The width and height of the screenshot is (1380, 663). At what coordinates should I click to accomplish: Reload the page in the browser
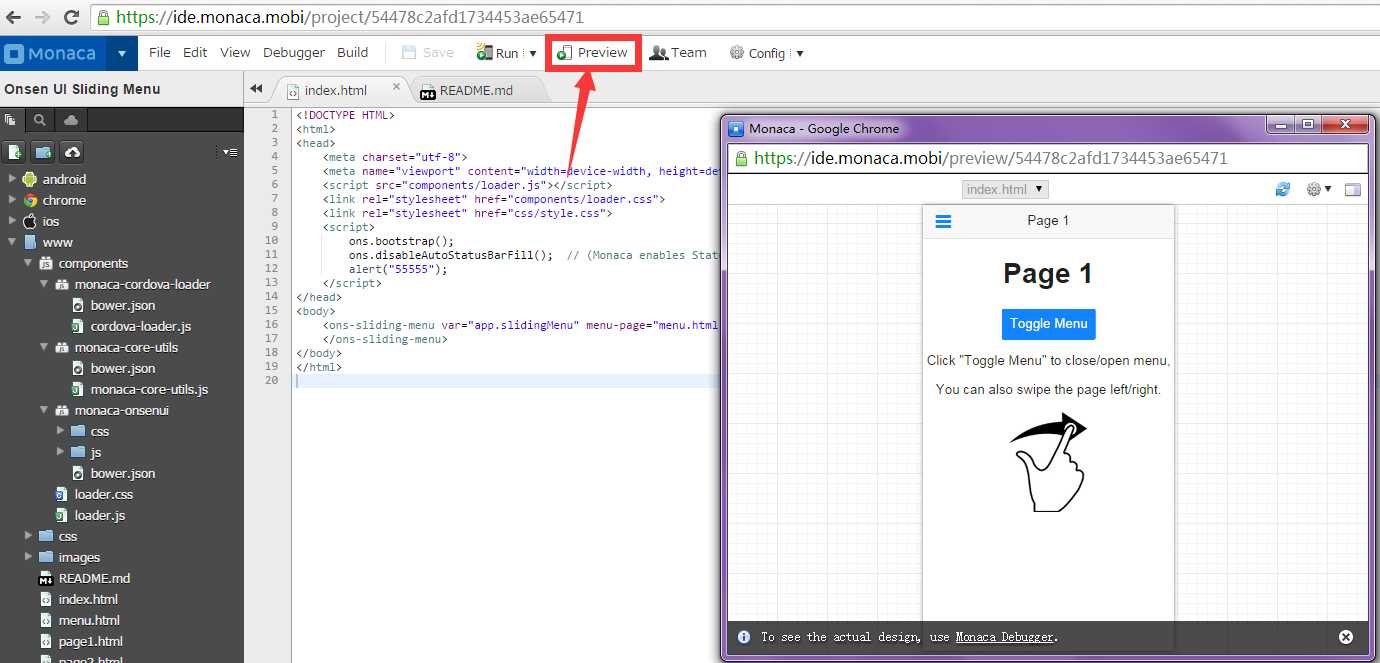point(71,17)
